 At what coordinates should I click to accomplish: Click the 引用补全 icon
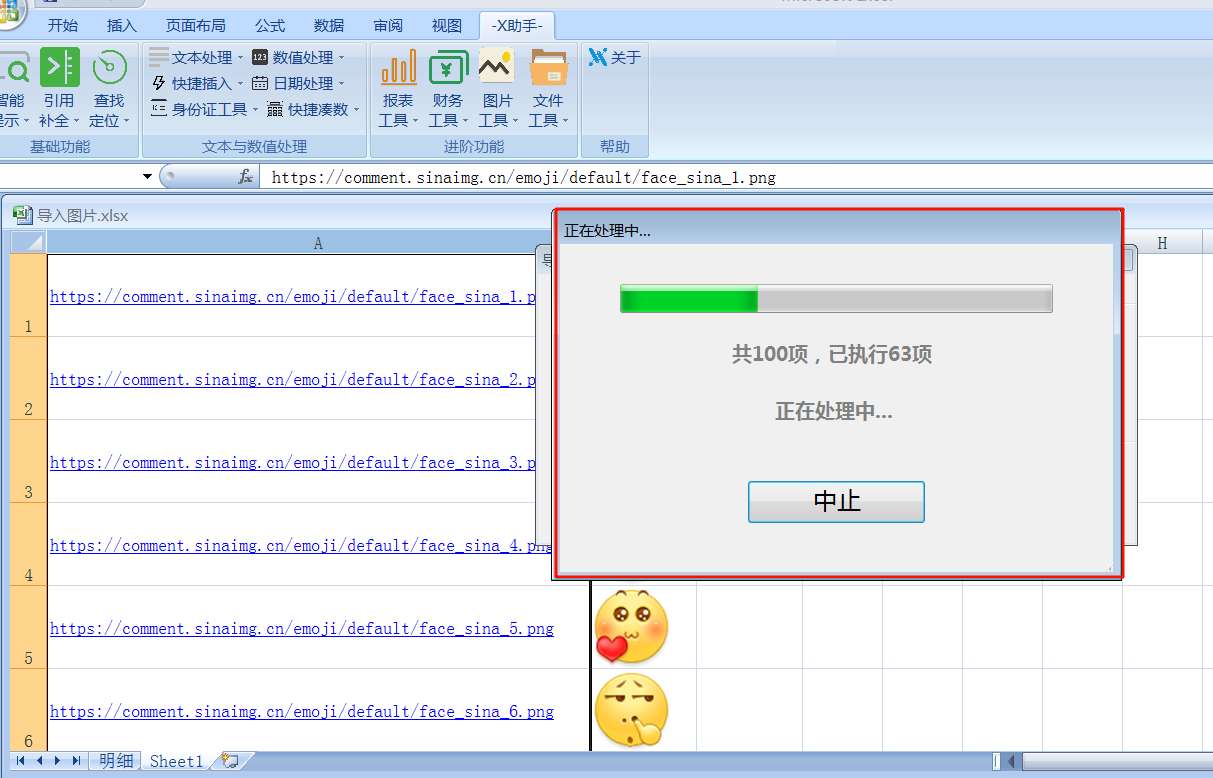click(x=59, y=69)
